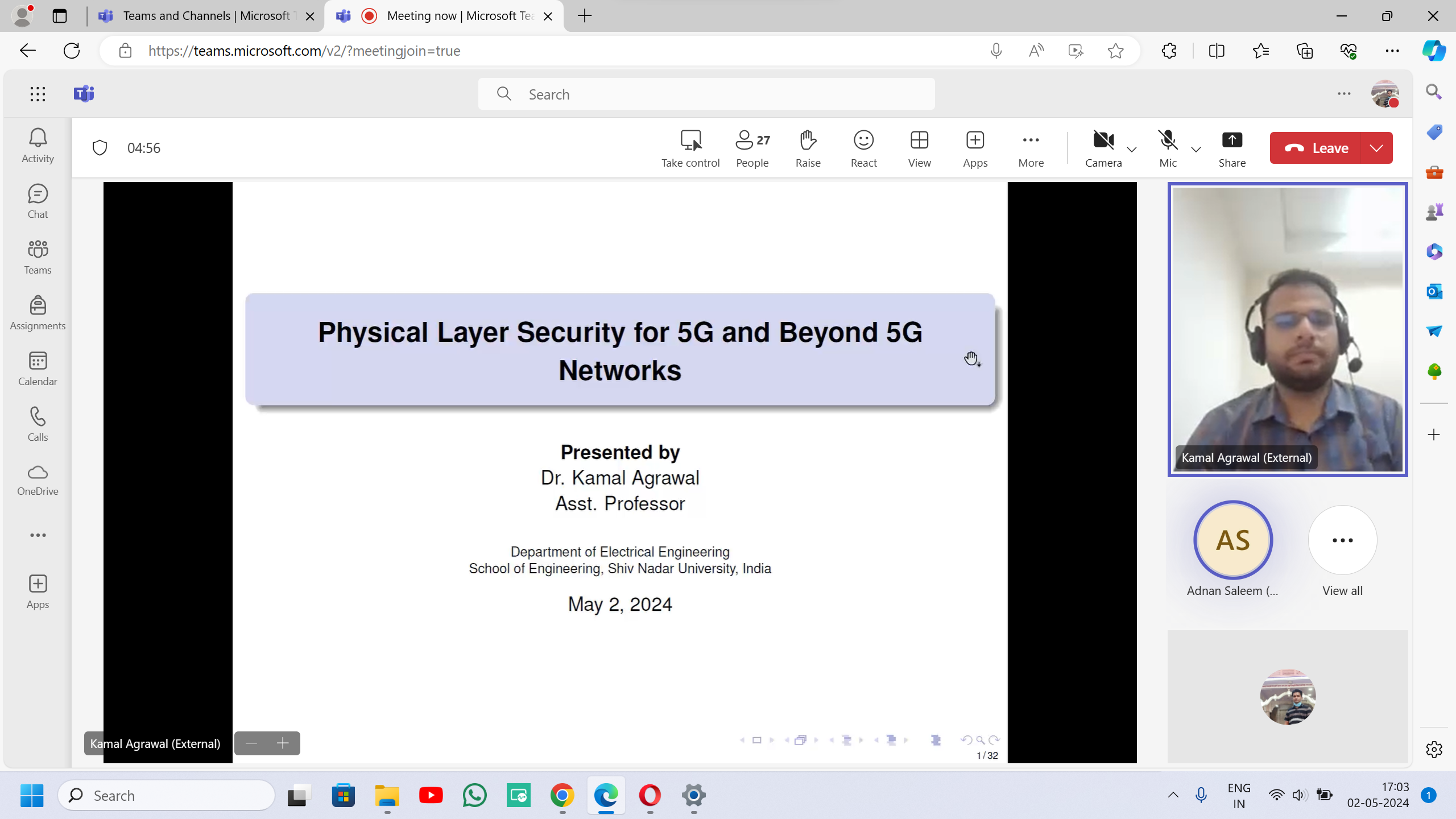Image resolution: width=1456 pixels, height=819 pixels.
Task: Open the React emoji menu
Action: click(x=863, y=148)
